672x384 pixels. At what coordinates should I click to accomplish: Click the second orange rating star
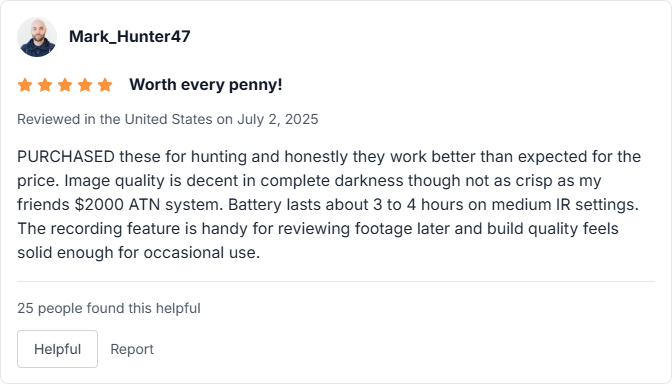pyautogui.click(x=45, y=85)
